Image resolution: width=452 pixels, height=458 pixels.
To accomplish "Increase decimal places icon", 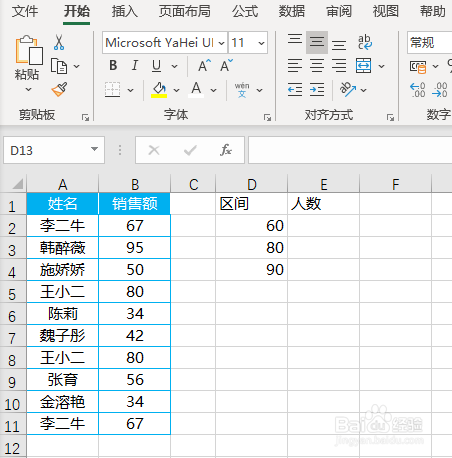I will point(418,90).
